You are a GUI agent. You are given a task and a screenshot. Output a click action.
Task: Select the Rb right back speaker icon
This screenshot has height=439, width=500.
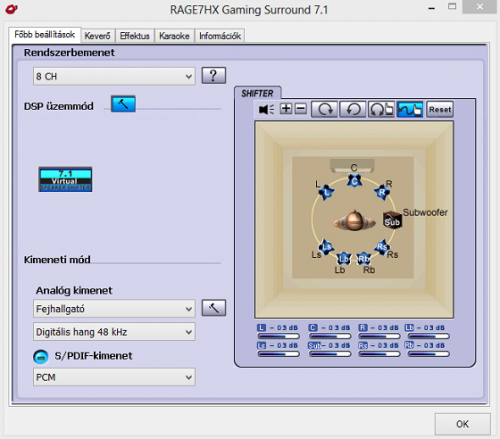[364, 259]
